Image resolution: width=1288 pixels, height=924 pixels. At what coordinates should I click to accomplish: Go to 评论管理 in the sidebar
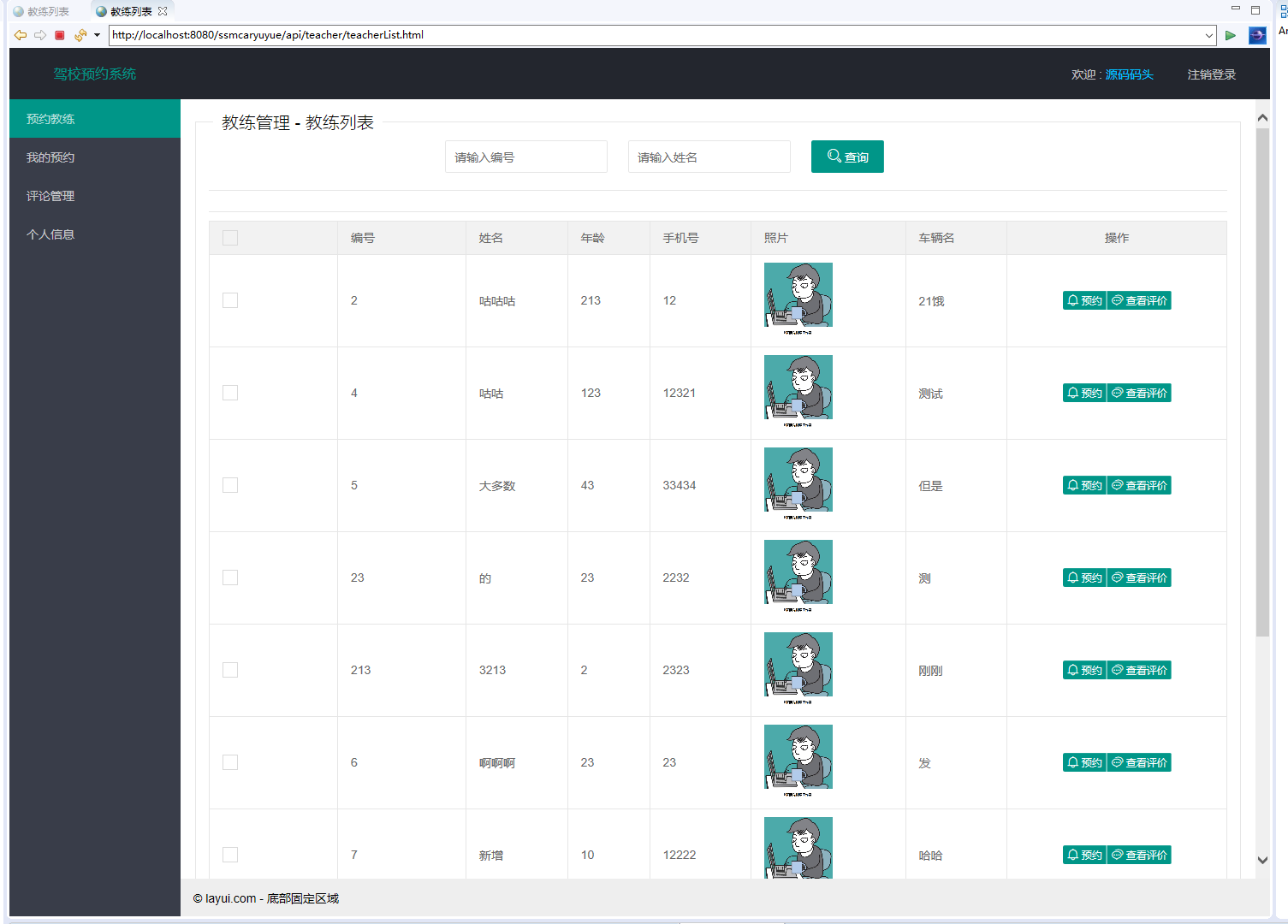coord(50,196)
